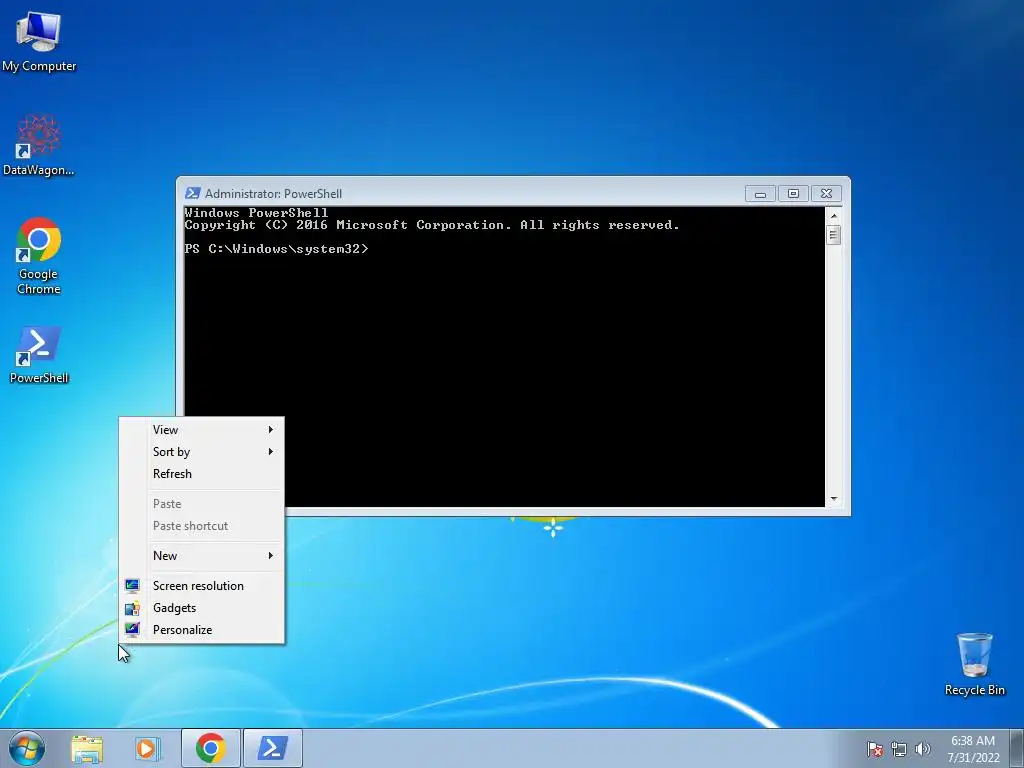Screen dimensions: 1024x768
Task: Open the network tray icon
Action: [899, 749]
